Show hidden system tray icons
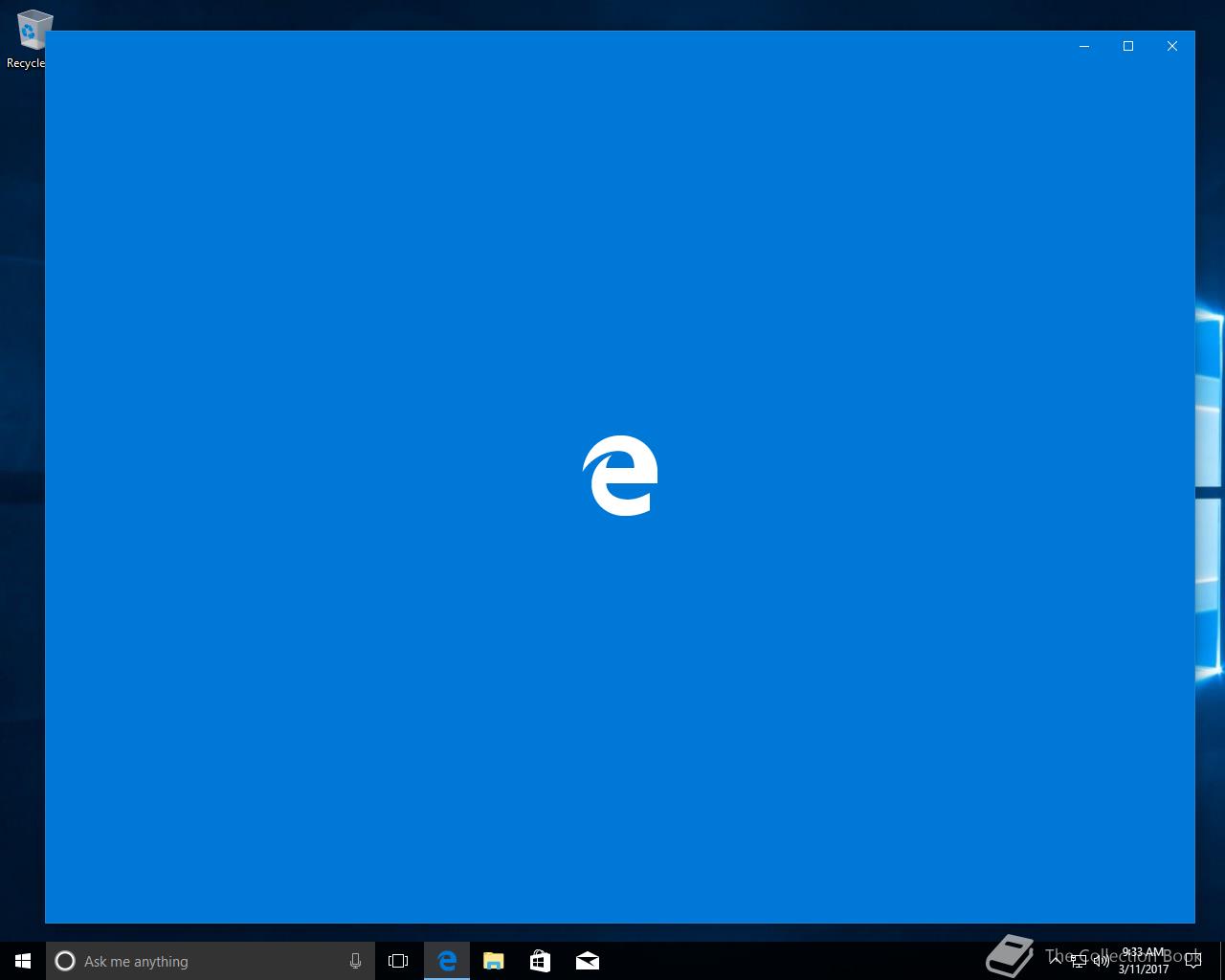This screenshot has width=1225, height=980. (1058, 961)
